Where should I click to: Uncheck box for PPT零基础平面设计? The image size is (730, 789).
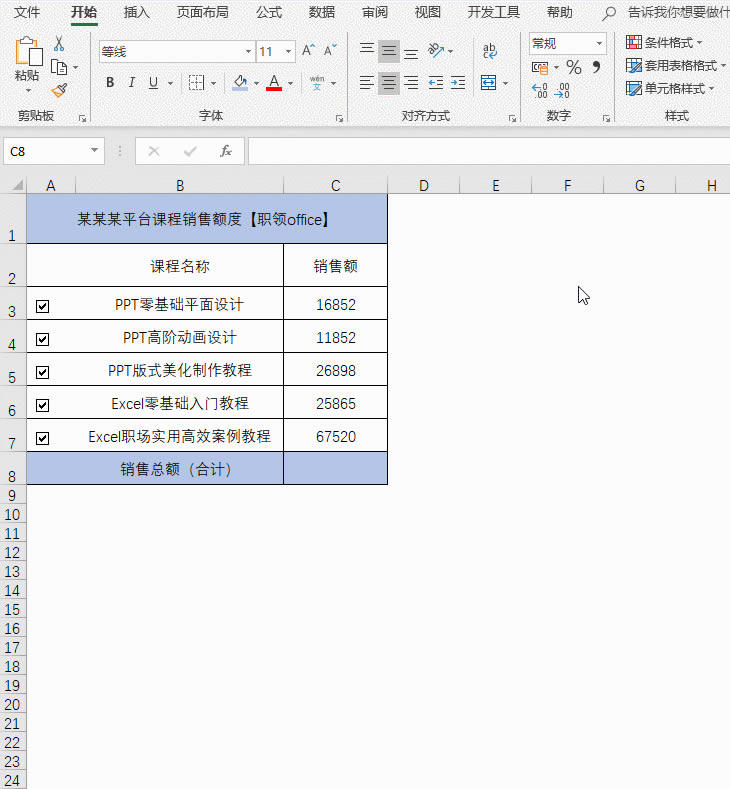pos(43,306)
